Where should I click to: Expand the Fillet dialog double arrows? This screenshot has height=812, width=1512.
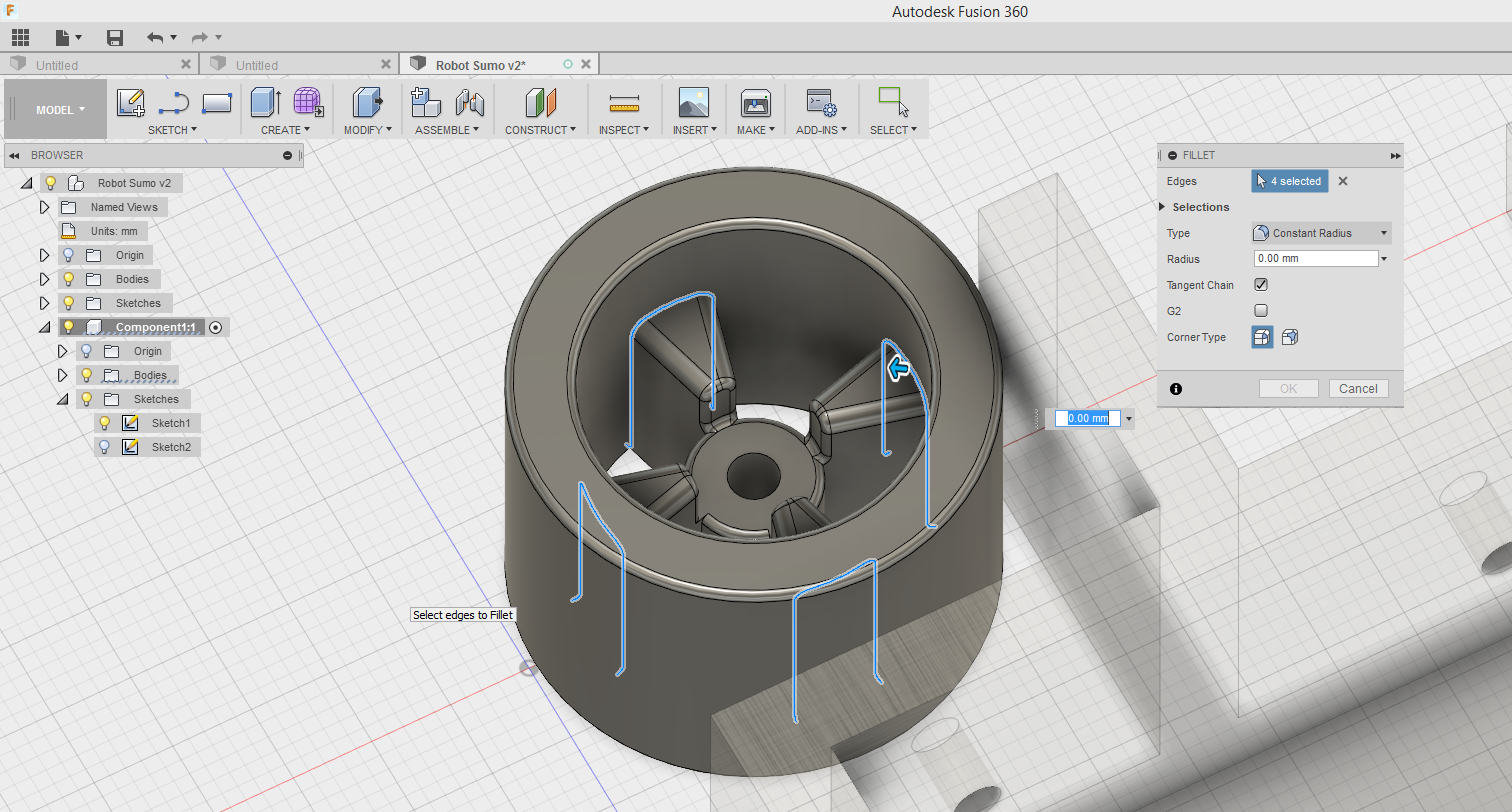tap(1395, 156)
